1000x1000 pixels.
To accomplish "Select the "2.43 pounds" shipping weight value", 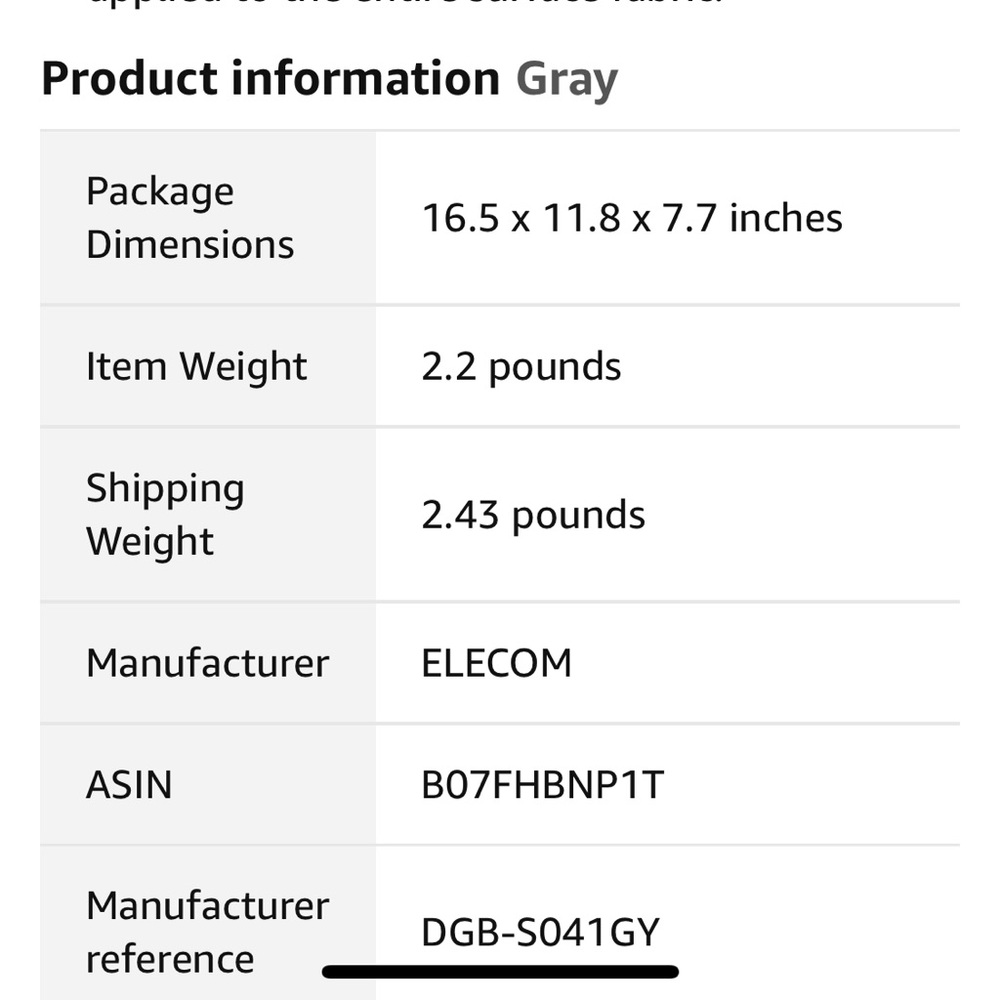I will coord(533,516).
